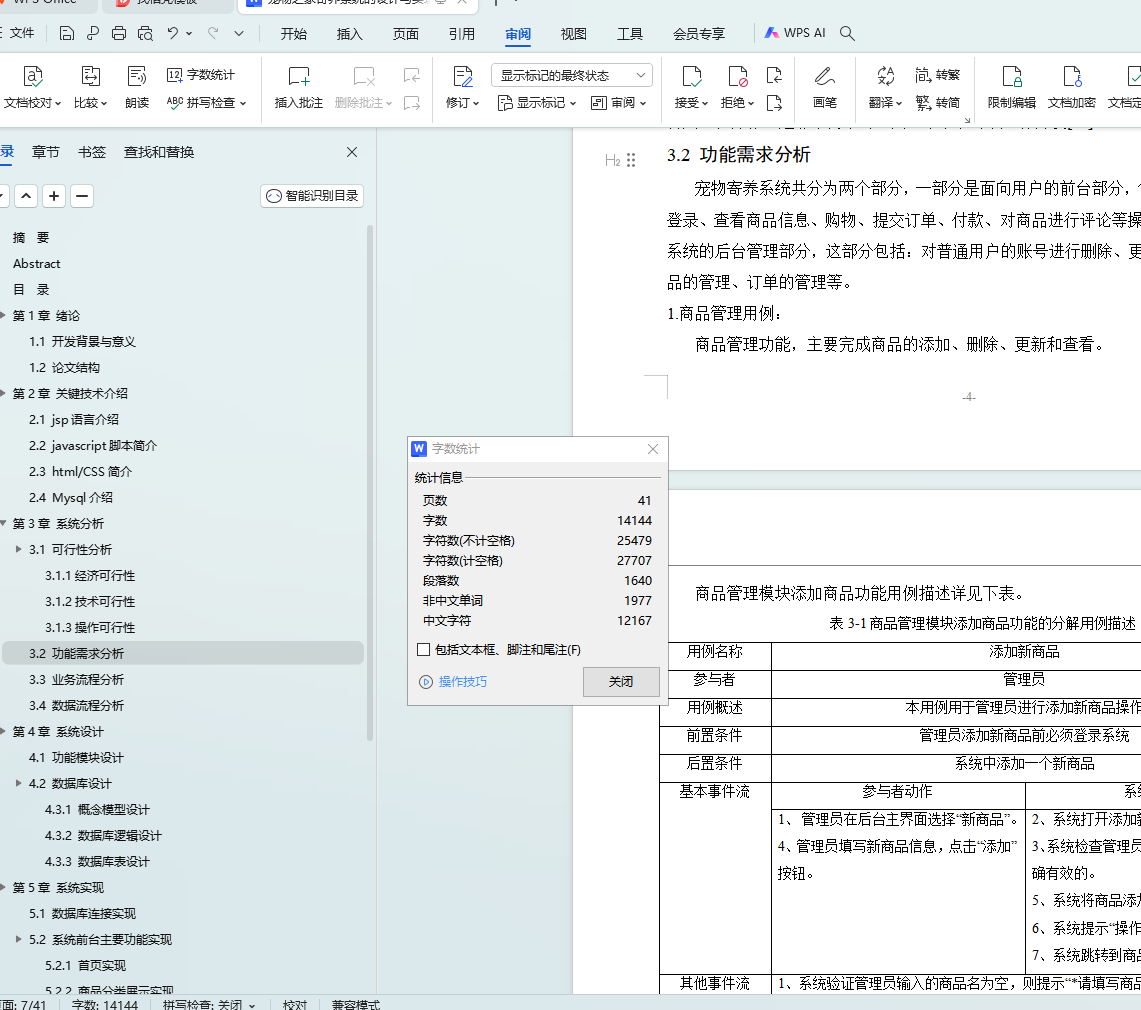Open word count from ribbon

tap(201, 75)
